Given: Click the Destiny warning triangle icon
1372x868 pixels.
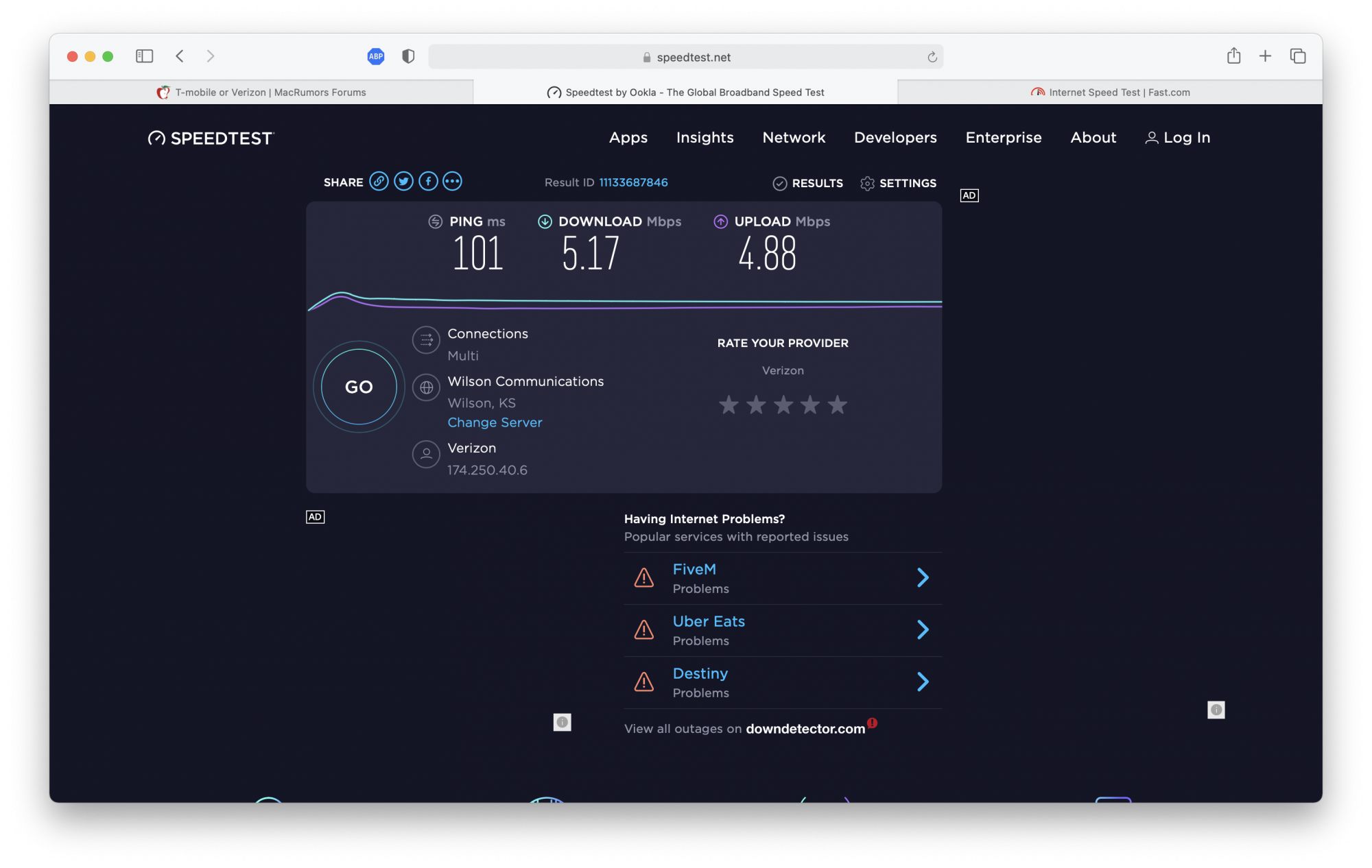Looking at the screenshot, I should click(643, 682).
